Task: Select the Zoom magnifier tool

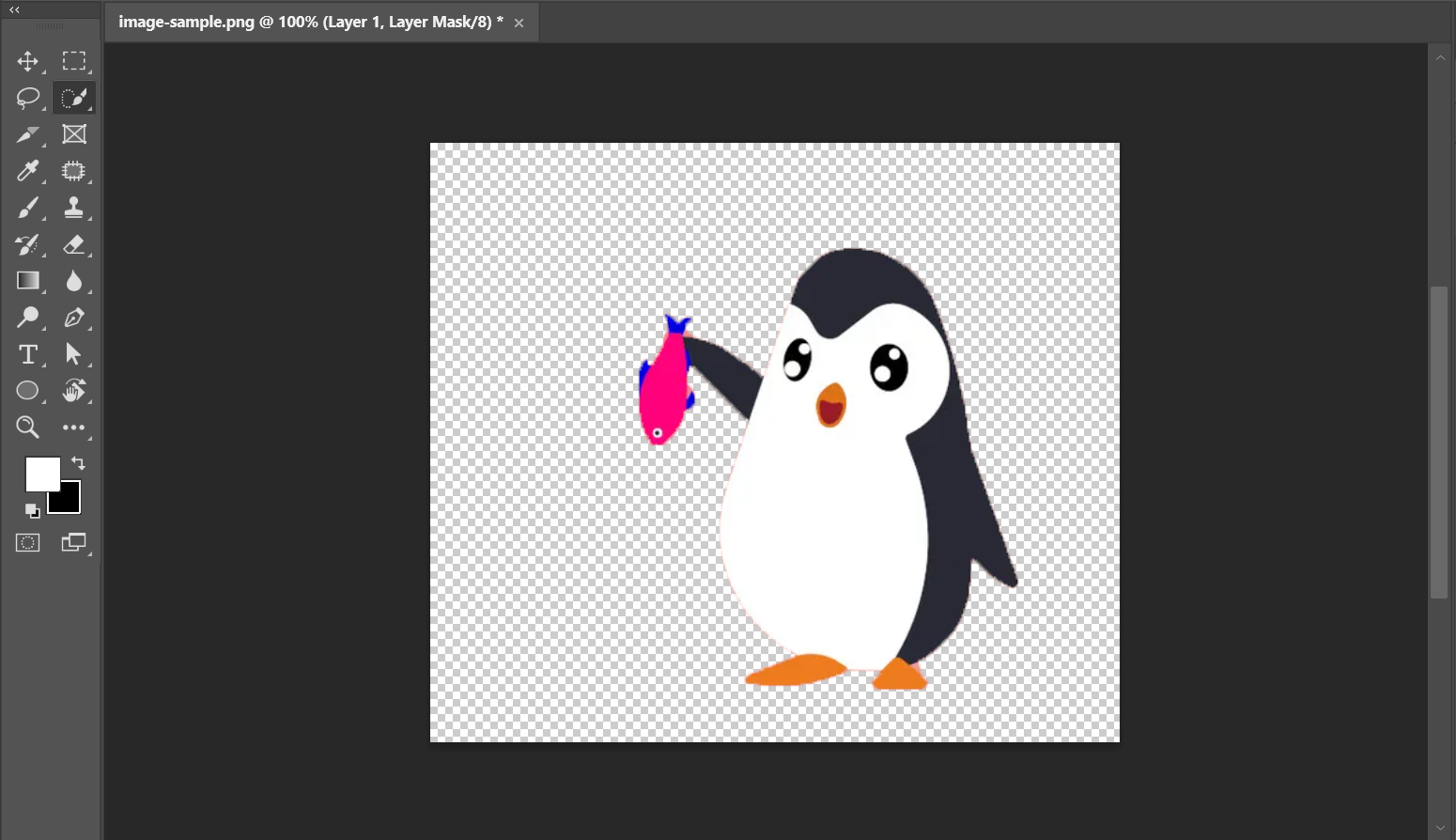Action: (x=27, y=428)
